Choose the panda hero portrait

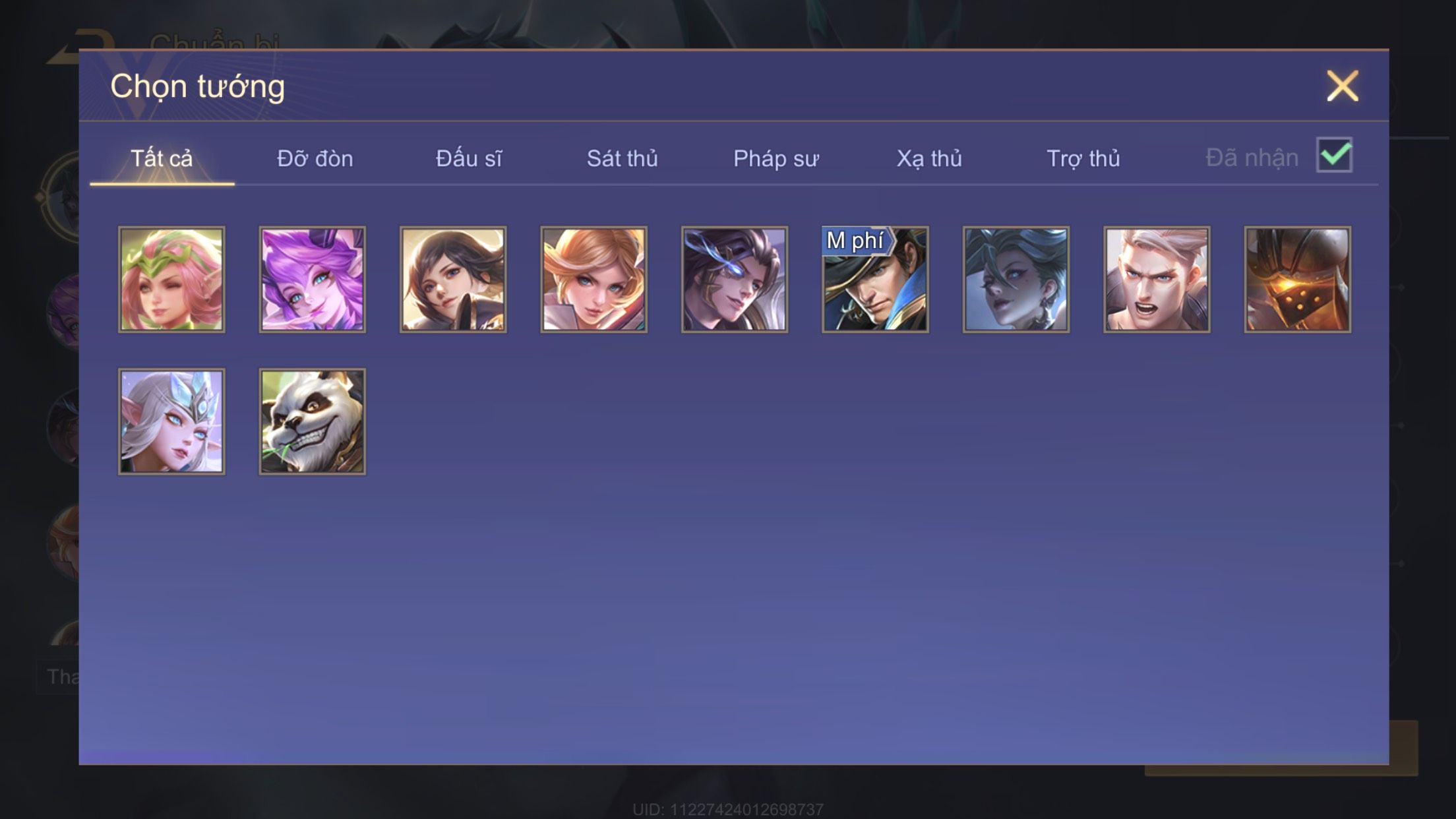tap(313, 421)
